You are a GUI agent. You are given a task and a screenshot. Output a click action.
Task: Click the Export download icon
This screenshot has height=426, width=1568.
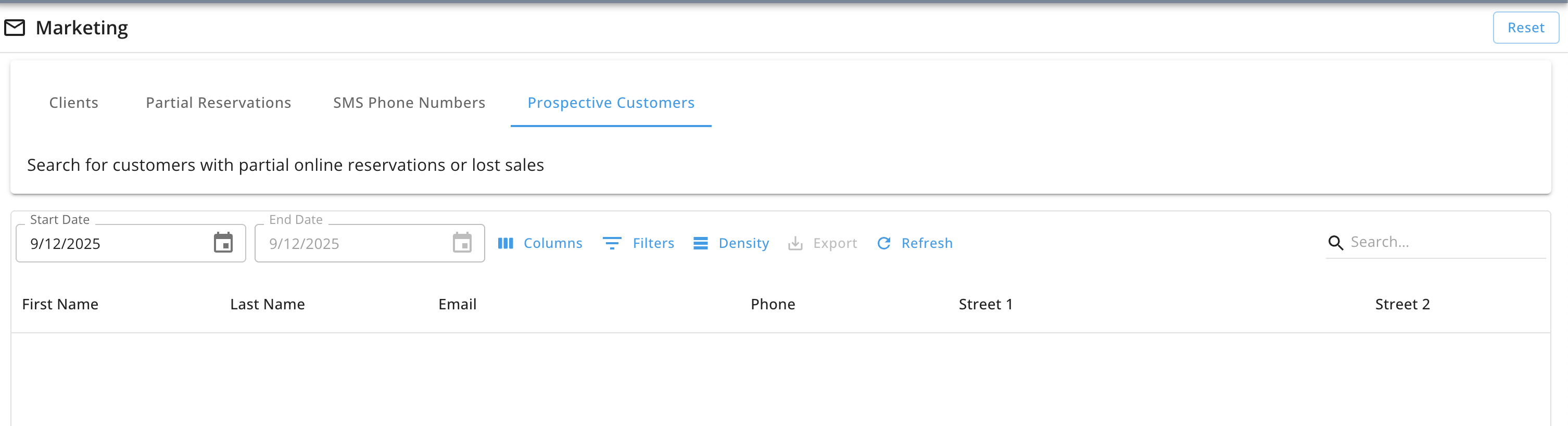795,243
